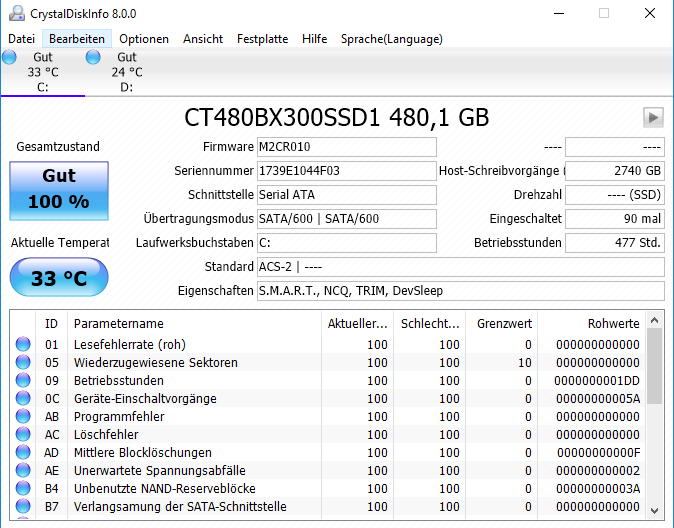This screenshot has height=528, width=674.
Task: Click the blue status orb for drive C:
Action: click(9, 57)
